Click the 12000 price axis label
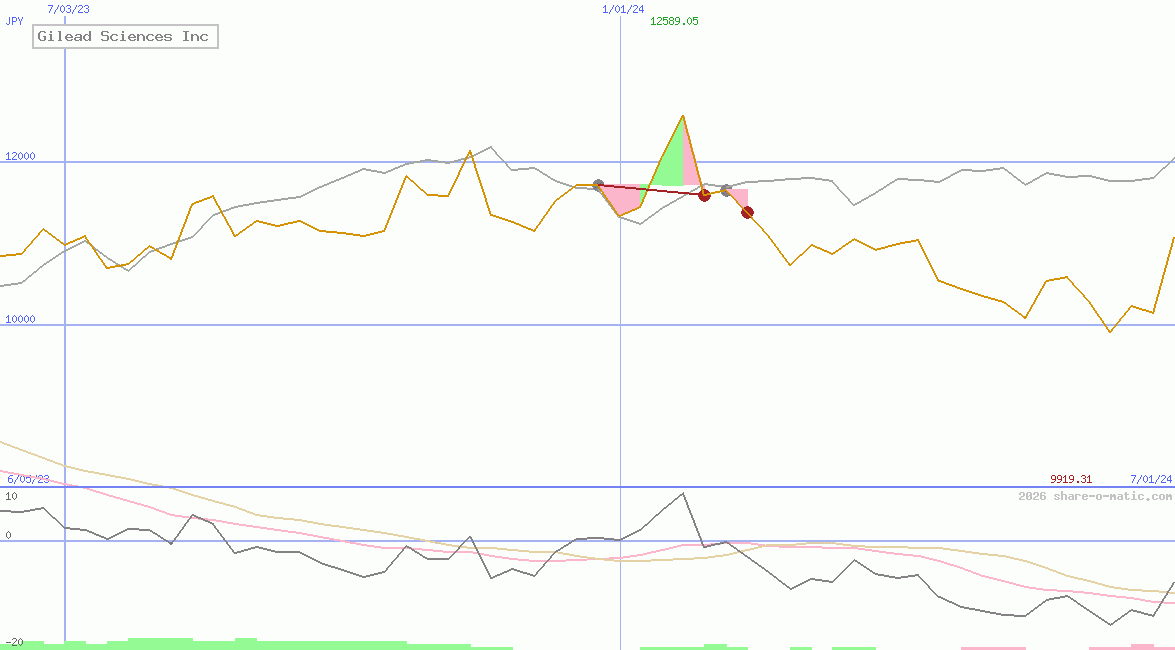Image resolution: width=1175 pixels, height=650 pixels. click(20, 156)
